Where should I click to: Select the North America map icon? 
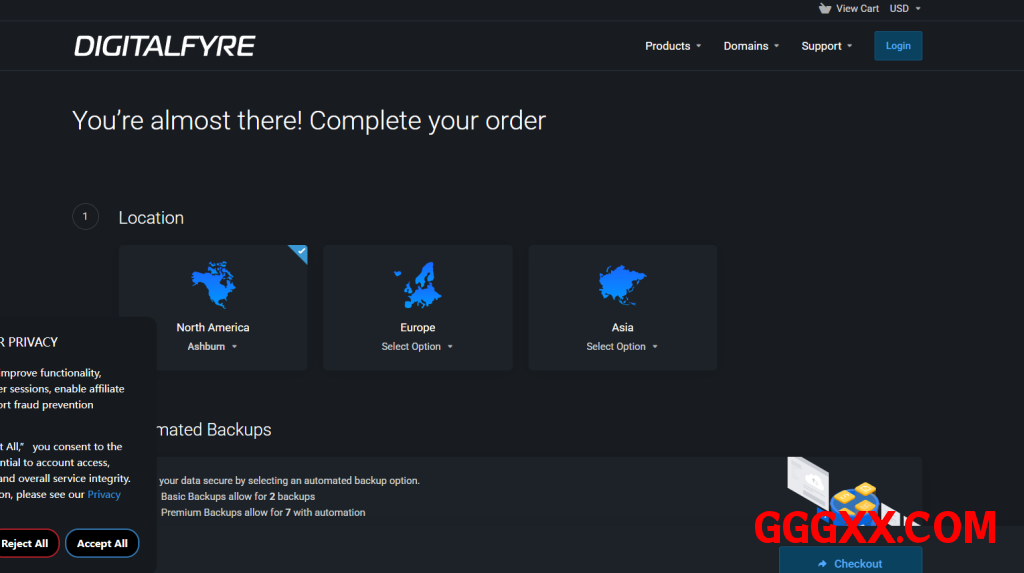tap(212, 286)
